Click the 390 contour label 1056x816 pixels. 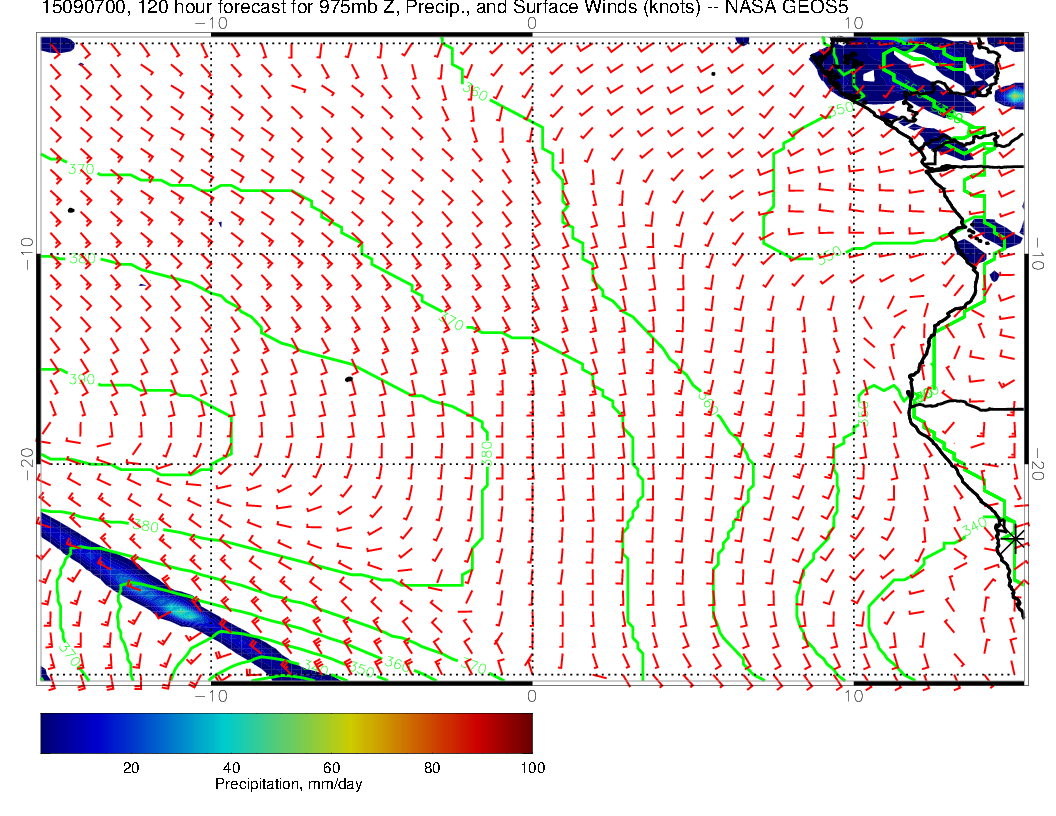81,379
